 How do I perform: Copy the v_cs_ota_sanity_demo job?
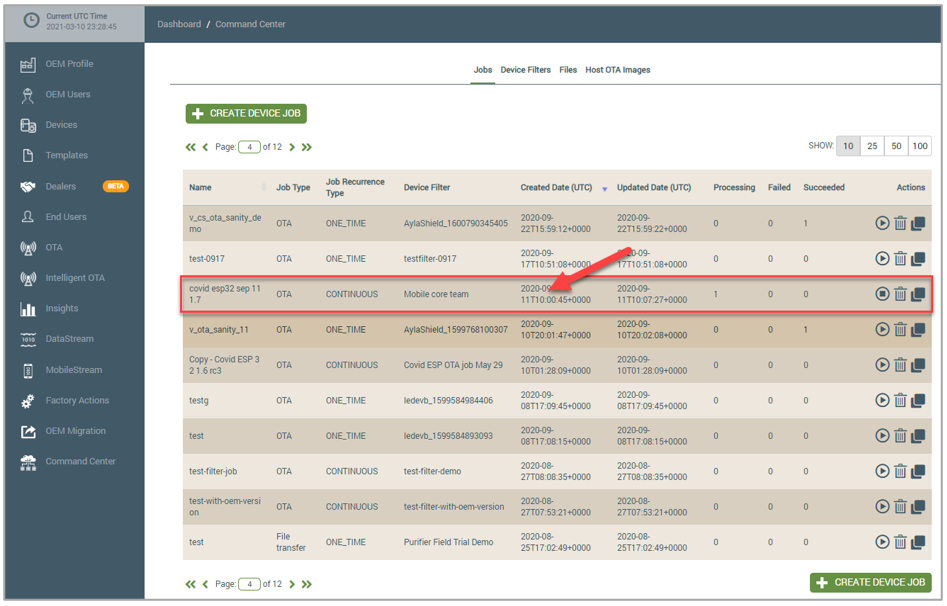(918, 223)
